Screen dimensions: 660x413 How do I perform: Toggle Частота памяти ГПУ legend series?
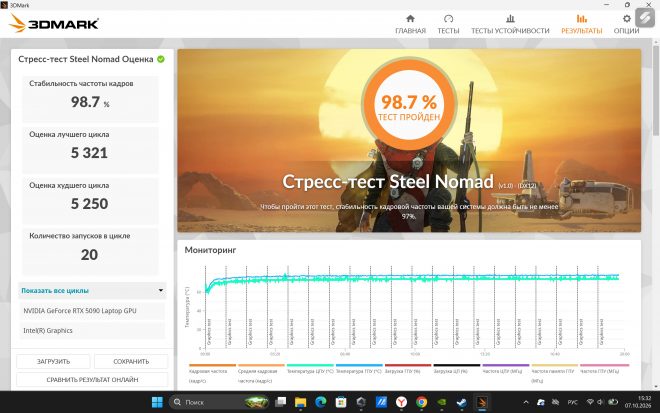click(554, 373)
